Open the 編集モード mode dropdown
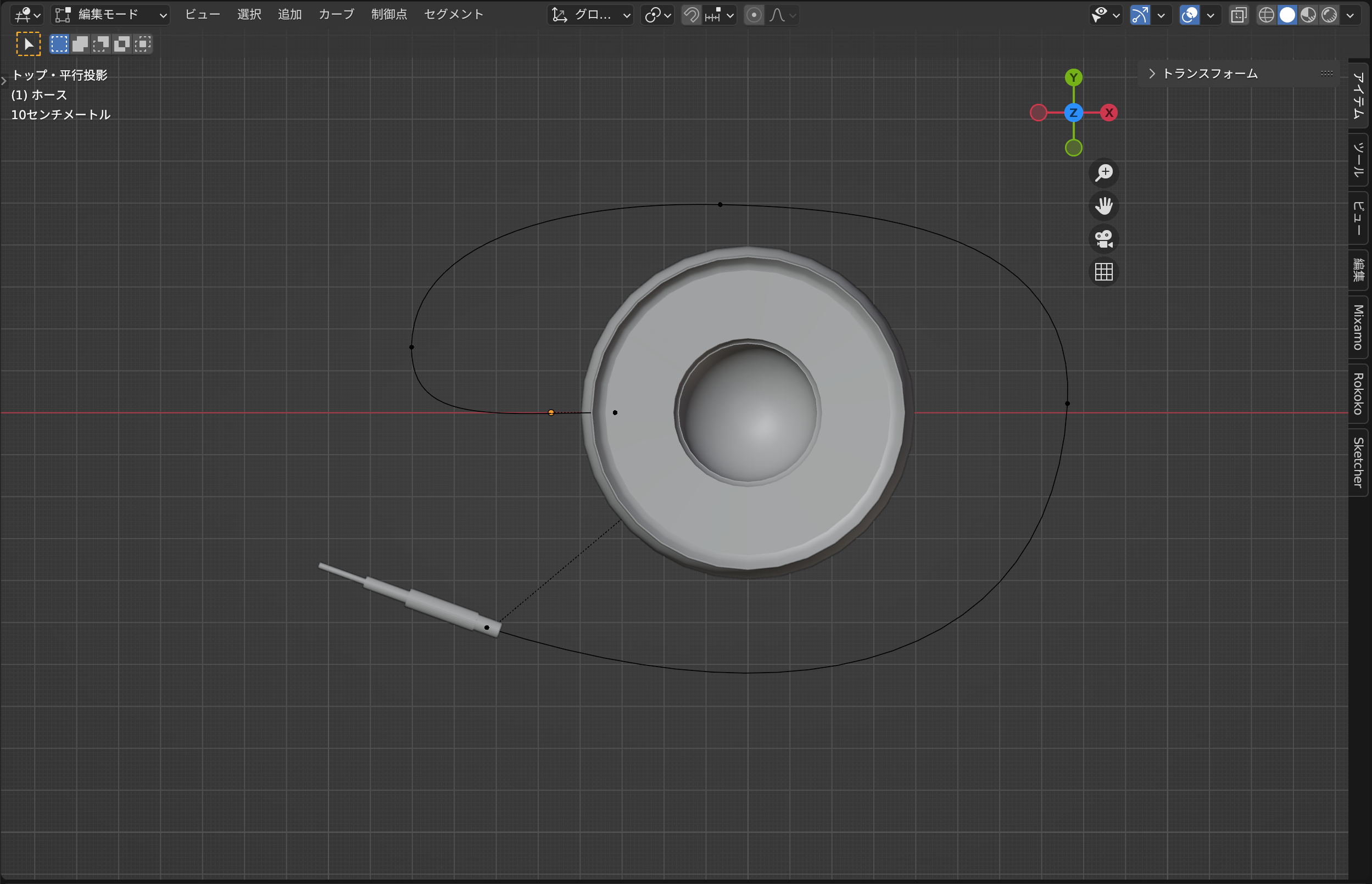This screenshot has width=1372, height=884. click(110, 15)
